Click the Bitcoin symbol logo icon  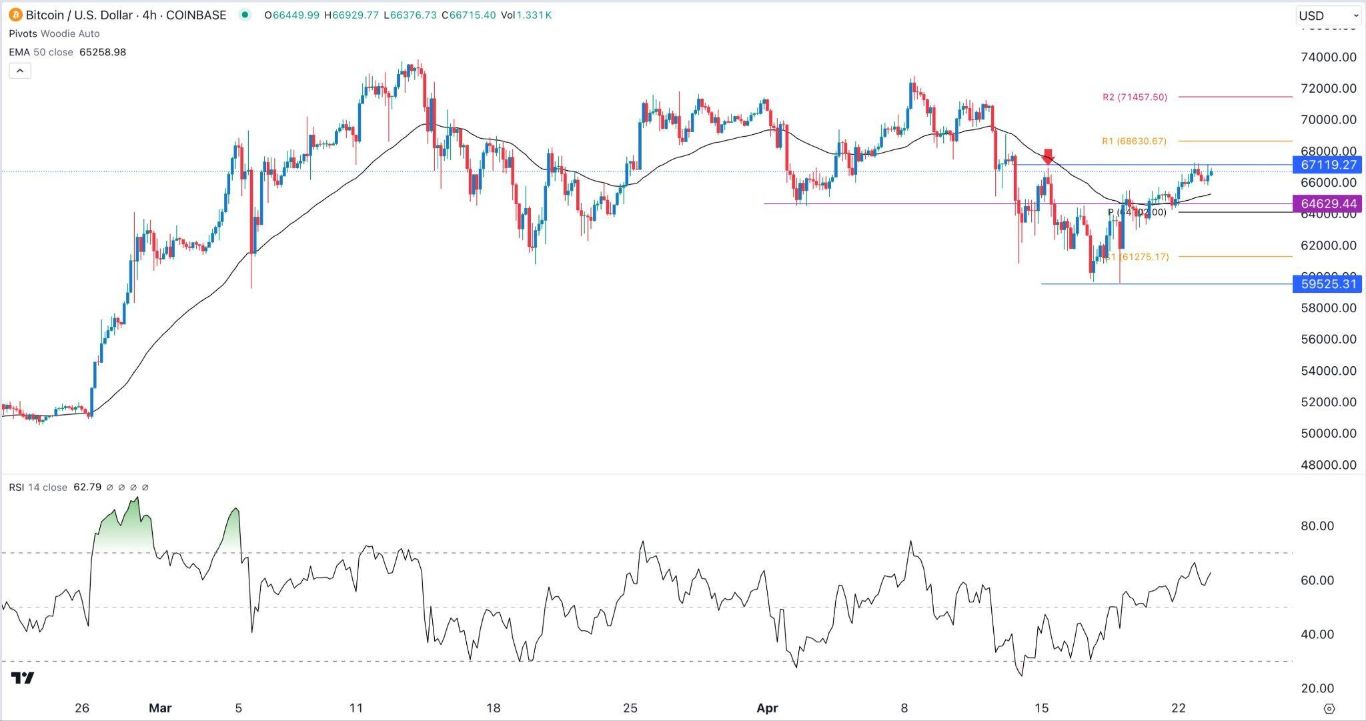pyautogui.click(x=15, y=15)
